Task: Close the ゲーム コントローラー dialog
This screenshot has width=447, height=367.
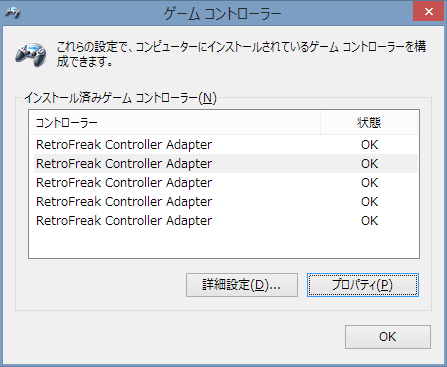Action: [x=429, y=12]
